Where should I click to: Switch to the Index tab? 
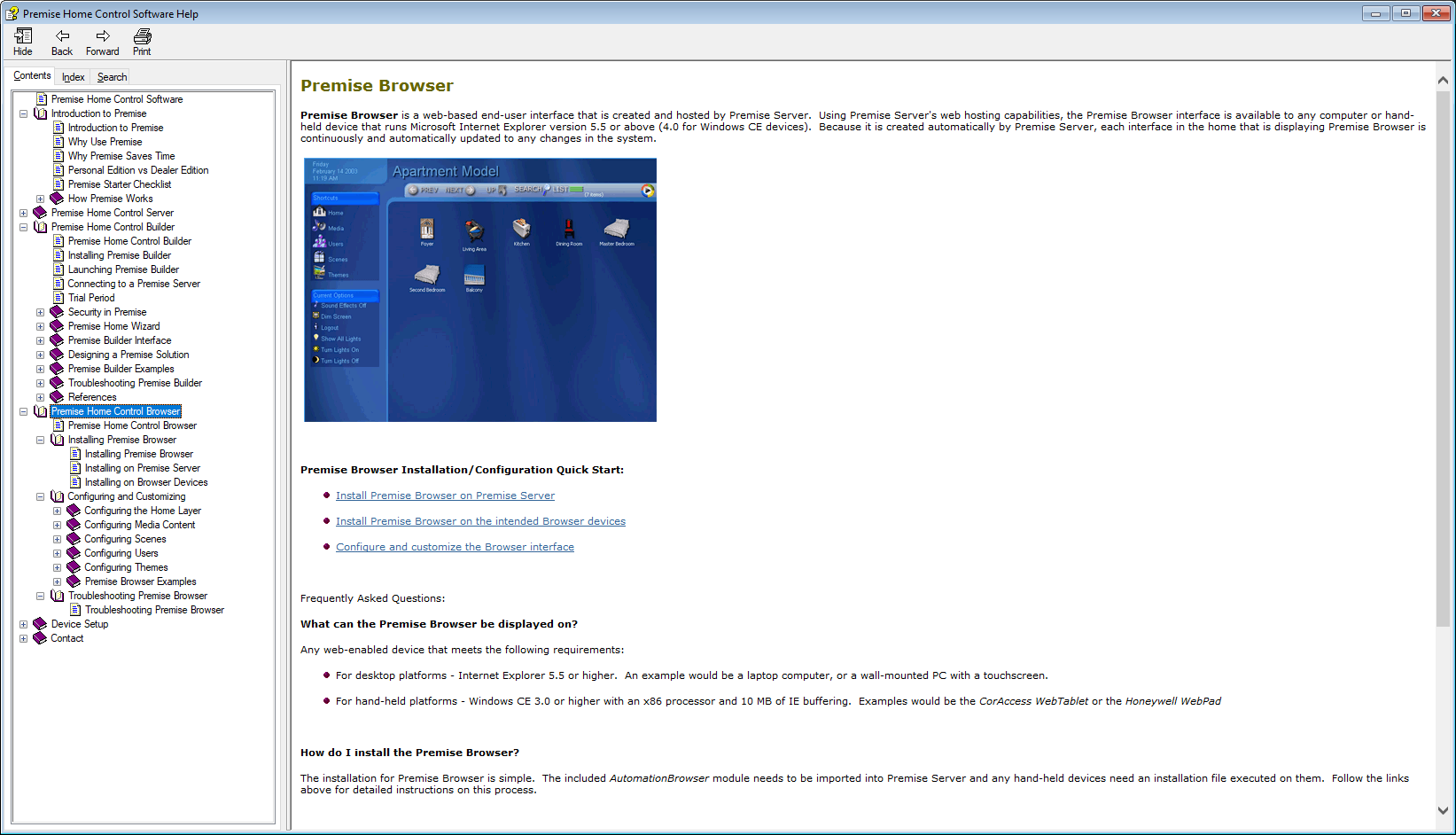(x=72, y=76)
